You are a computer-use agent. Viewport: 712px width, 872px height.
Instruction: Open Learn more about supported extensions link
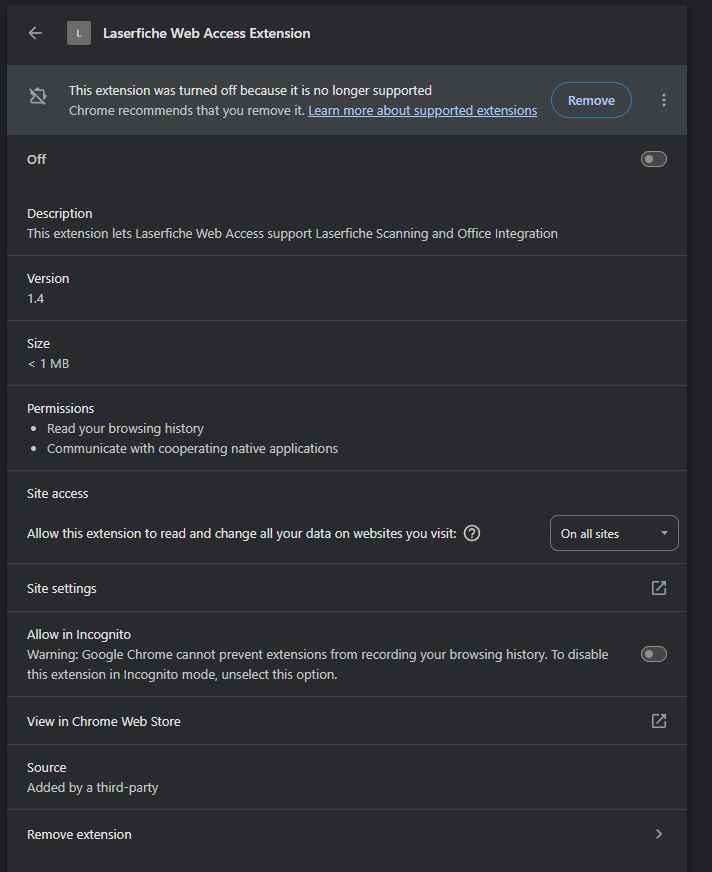point(423,111)
